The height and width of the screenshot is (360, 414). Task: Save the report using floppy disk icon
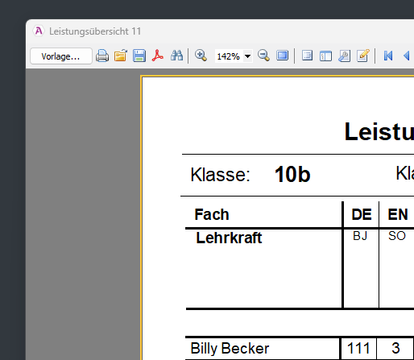point(139,56)
